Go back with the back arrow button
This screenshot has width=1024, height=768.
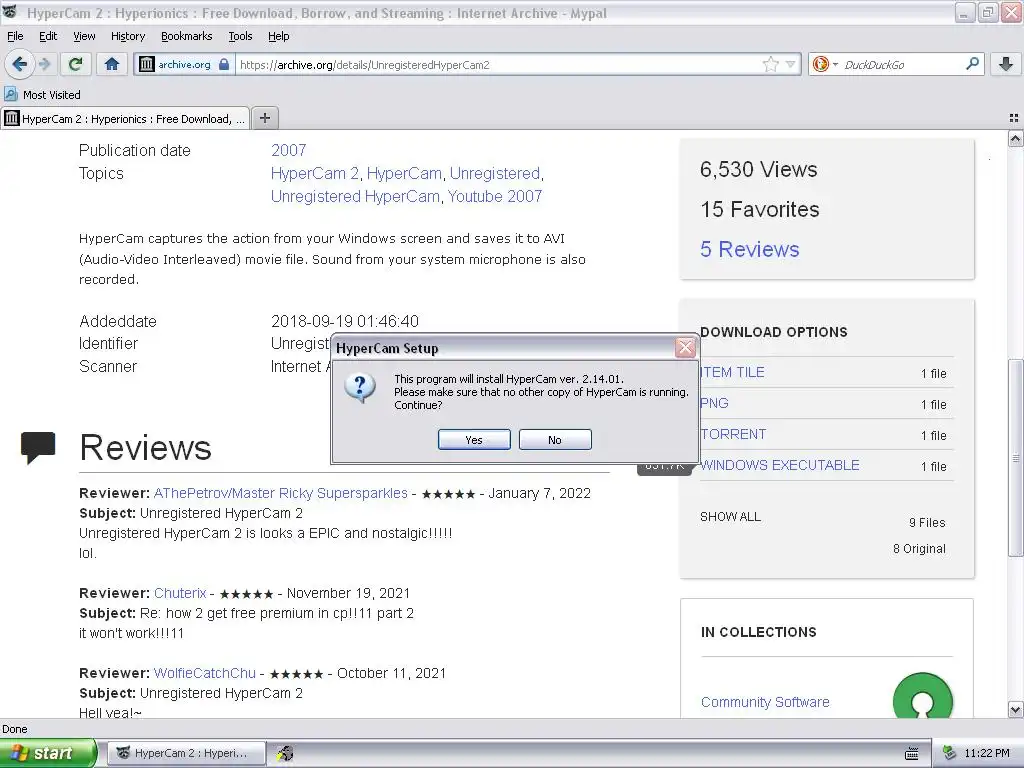(19, 64)
